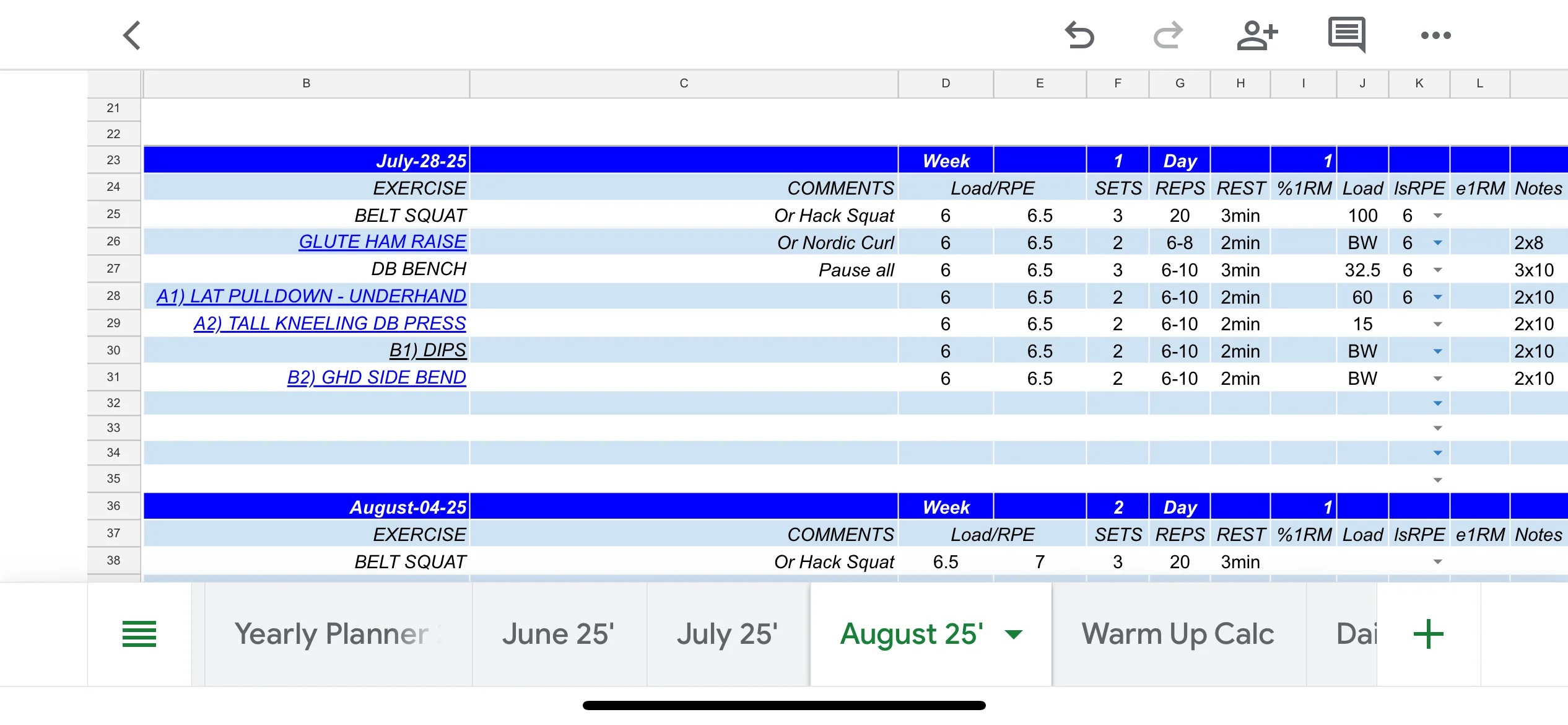This screenshot has width=1568, height=725.
Task: Open B2) GHD SIDE BEND link
Action: click(x=377, y=378)
